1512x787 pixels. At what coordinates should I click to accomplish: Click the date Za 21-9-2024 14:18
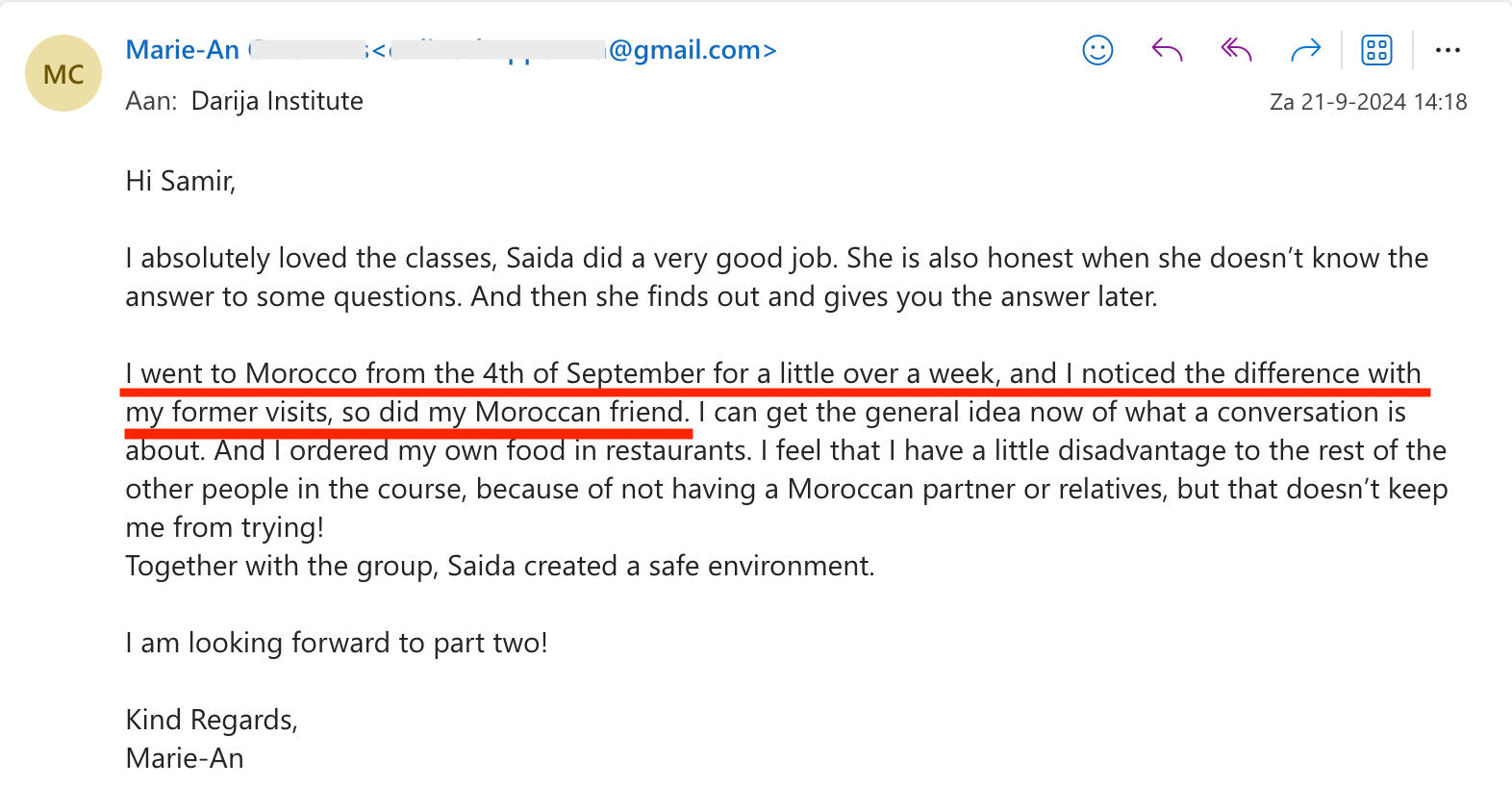(x=1368, y=102)
